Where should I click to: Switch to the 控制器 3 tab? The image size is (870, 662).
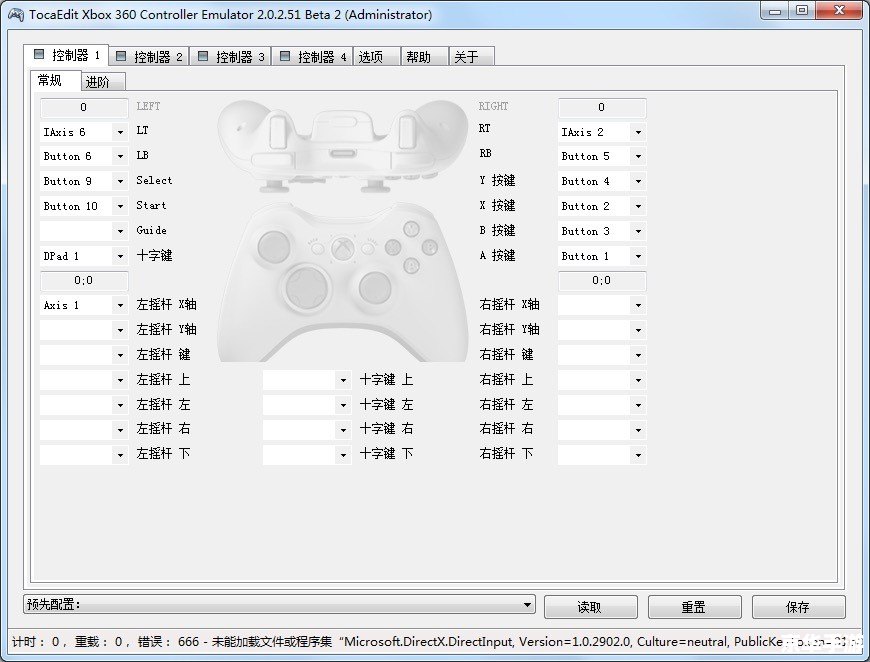tap(231, 57)
